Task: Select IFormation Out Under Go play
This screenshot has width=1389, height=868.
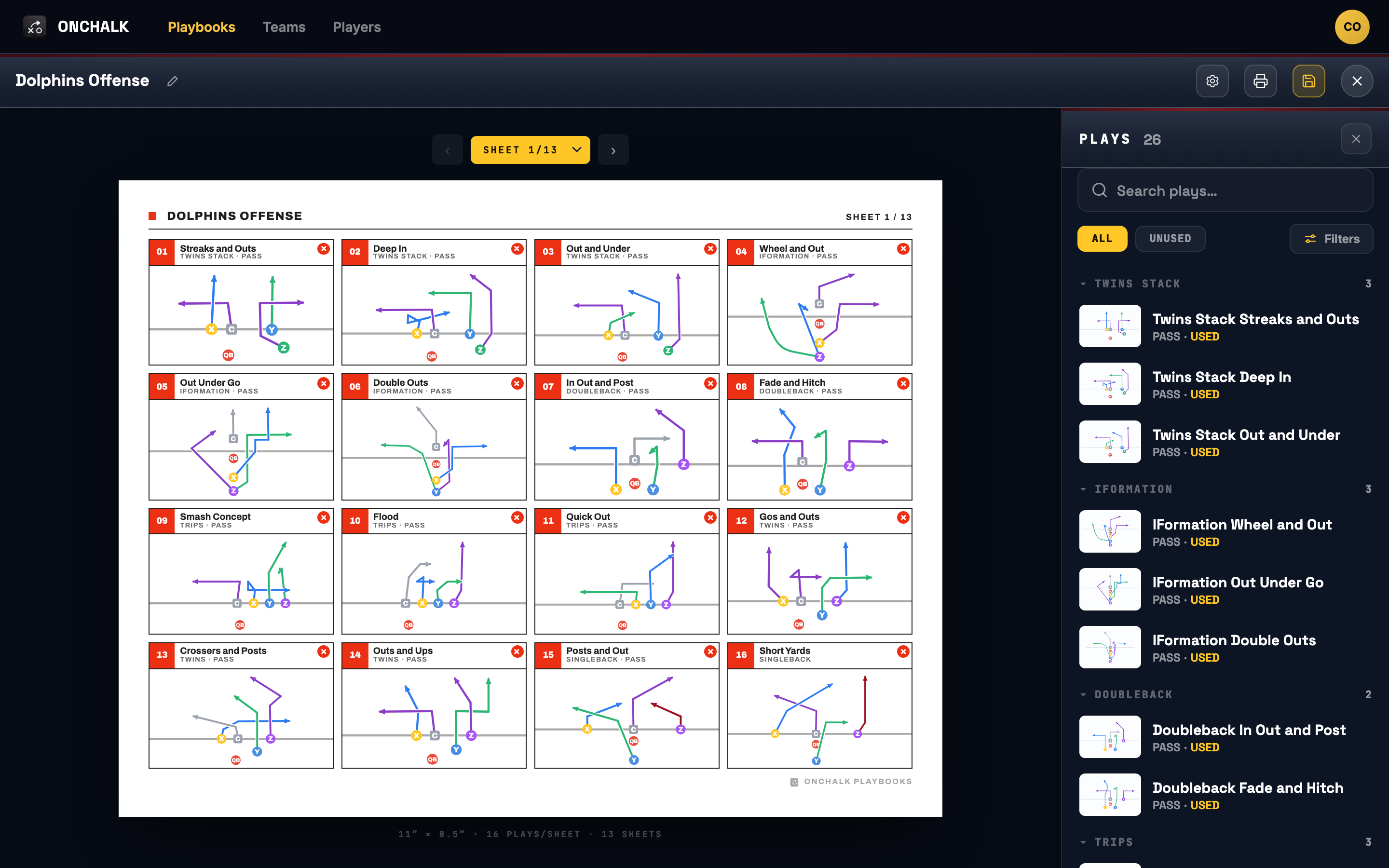Action: pyautogui.click(x=1225, y=590)
